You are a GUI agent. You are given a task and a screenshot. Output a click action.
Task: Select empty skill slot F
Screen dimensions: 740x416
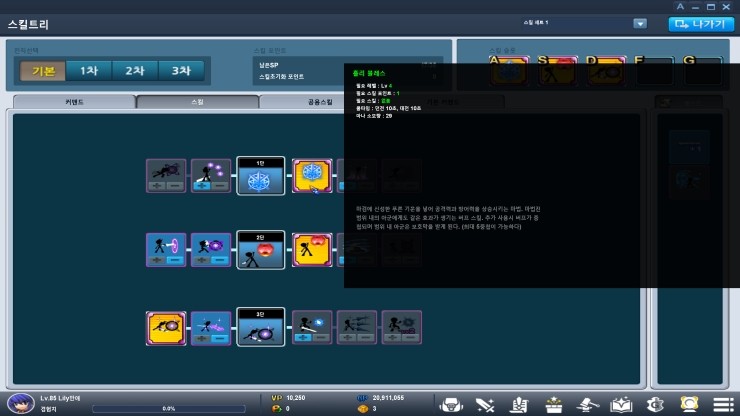coord(654,71)
